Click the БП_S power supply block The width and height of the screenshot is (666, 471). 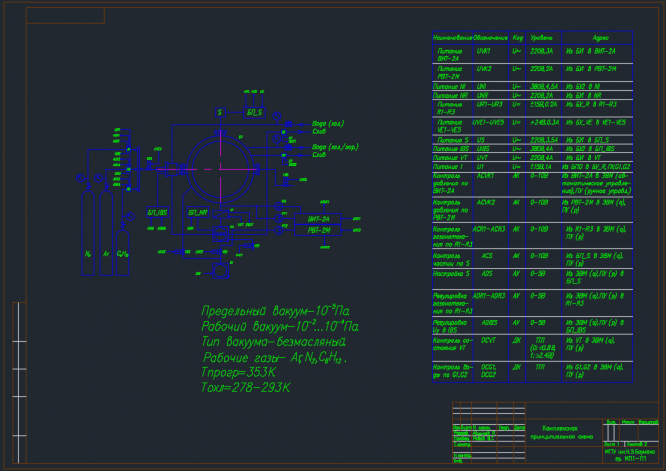click(254, 113)
